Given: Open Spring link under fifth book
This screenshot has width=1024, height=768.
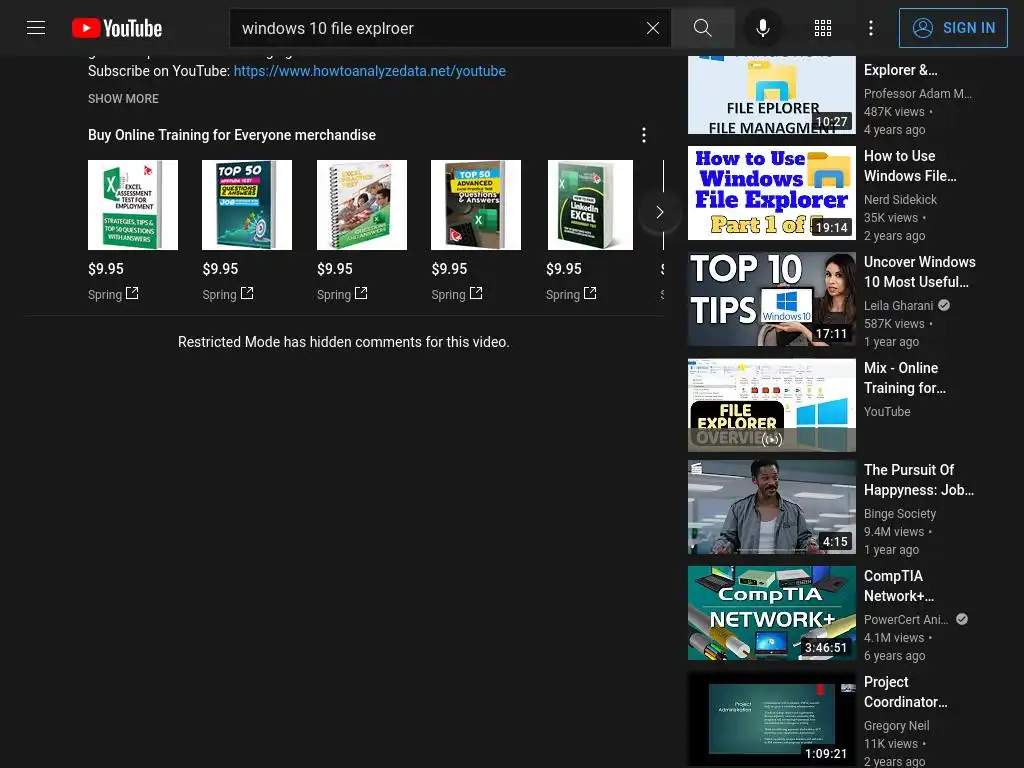Looking at the screenshot, I should [571, 294].
